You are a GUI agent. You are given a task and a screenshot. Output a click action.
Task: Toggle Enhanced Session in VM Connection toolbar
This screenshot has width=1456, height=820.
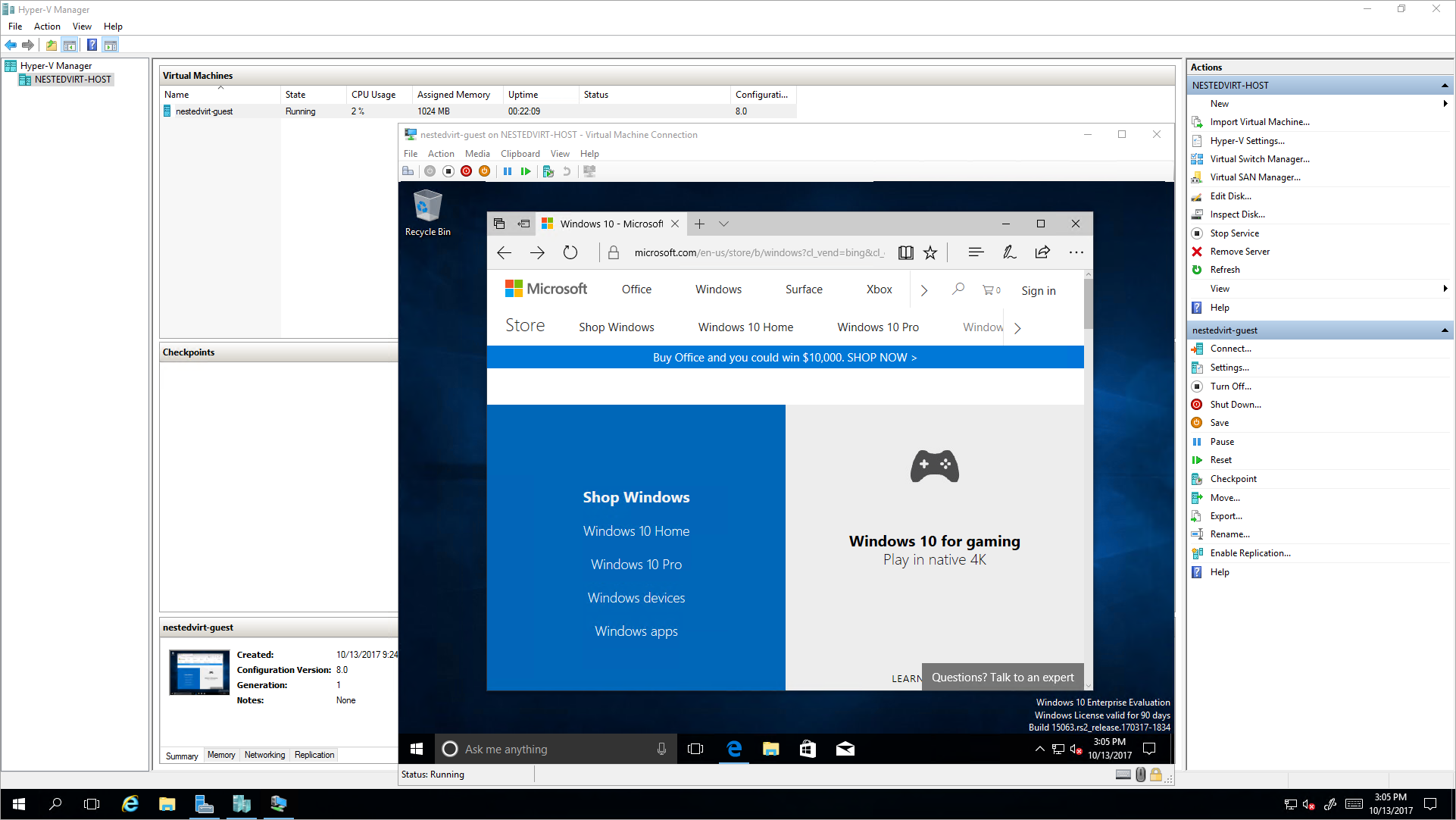point(589,171)
